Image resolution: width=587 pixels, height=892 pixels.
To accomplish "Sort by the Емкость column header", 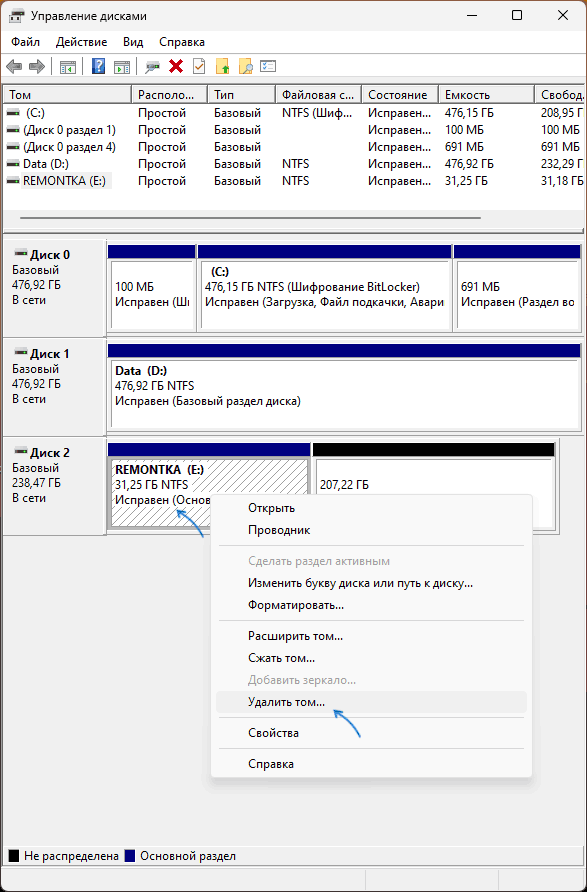I will [486, 95].
